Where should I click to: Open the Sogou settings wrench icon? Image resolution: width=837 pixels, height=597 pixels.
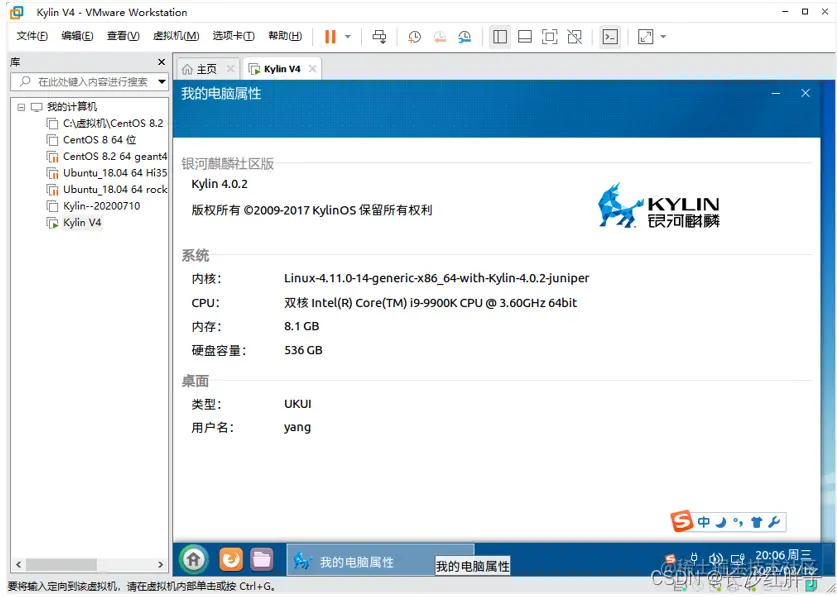coord(774,522)
